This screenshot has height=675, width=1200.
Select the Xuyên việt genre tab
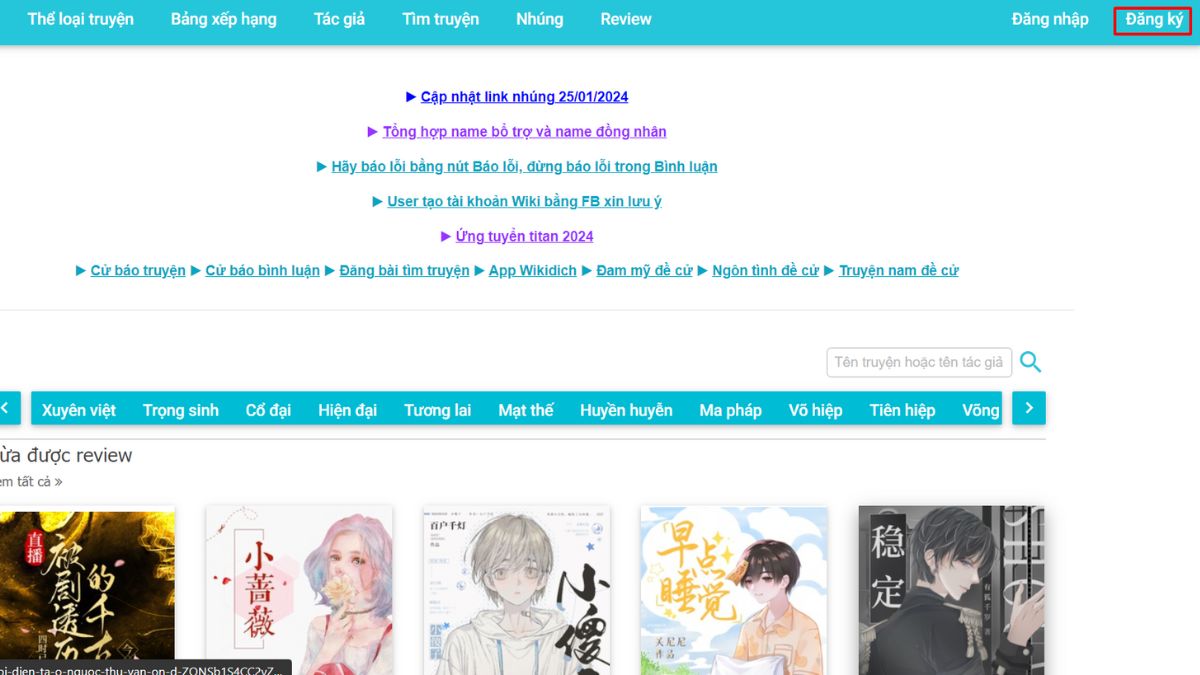79,410
